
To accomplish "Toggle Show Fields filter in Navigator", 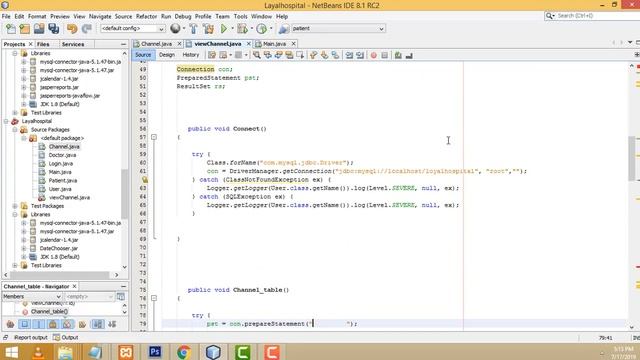I will pyautogui.click(x=24, y=324).
